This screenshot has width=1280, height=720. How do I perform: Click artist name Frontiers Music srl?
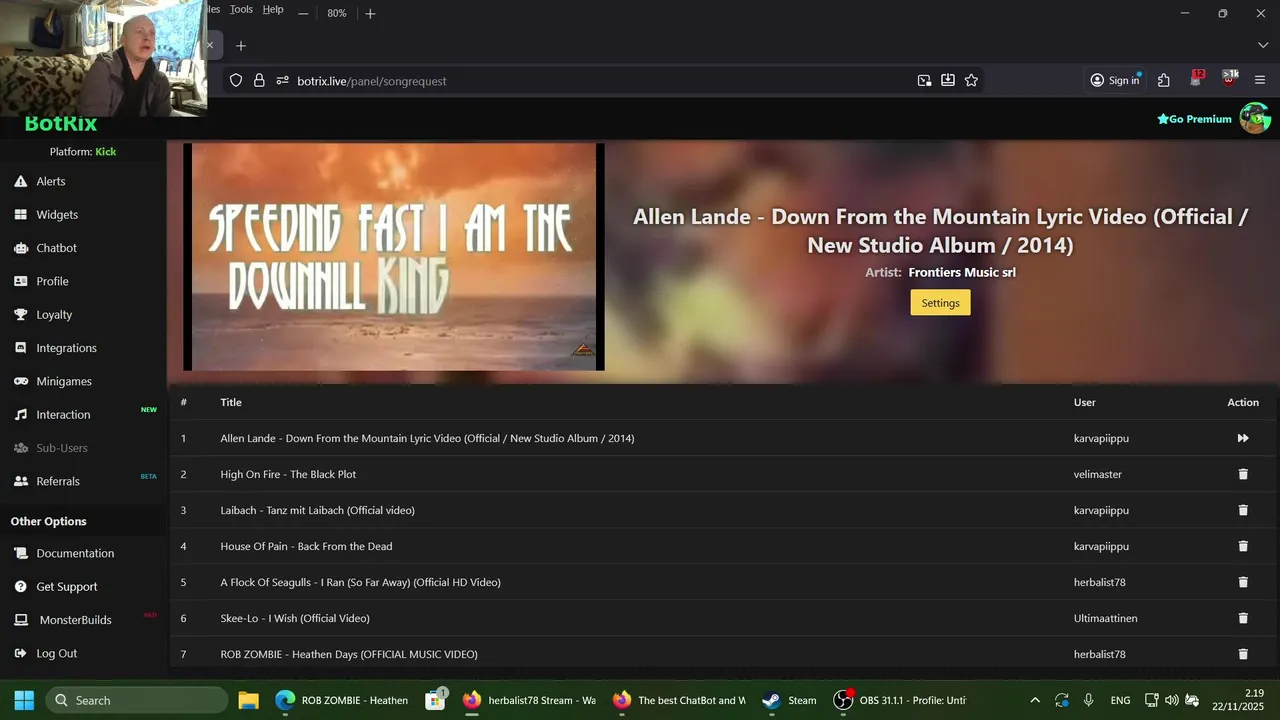click(962, 272)
